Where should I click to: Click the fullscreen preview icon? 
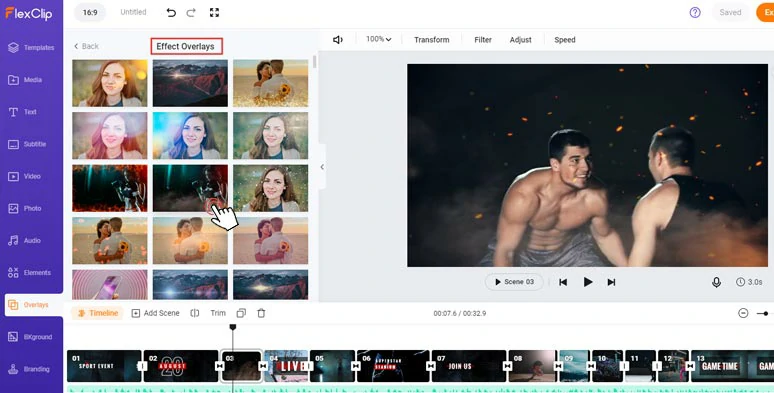tap(214, 12)
